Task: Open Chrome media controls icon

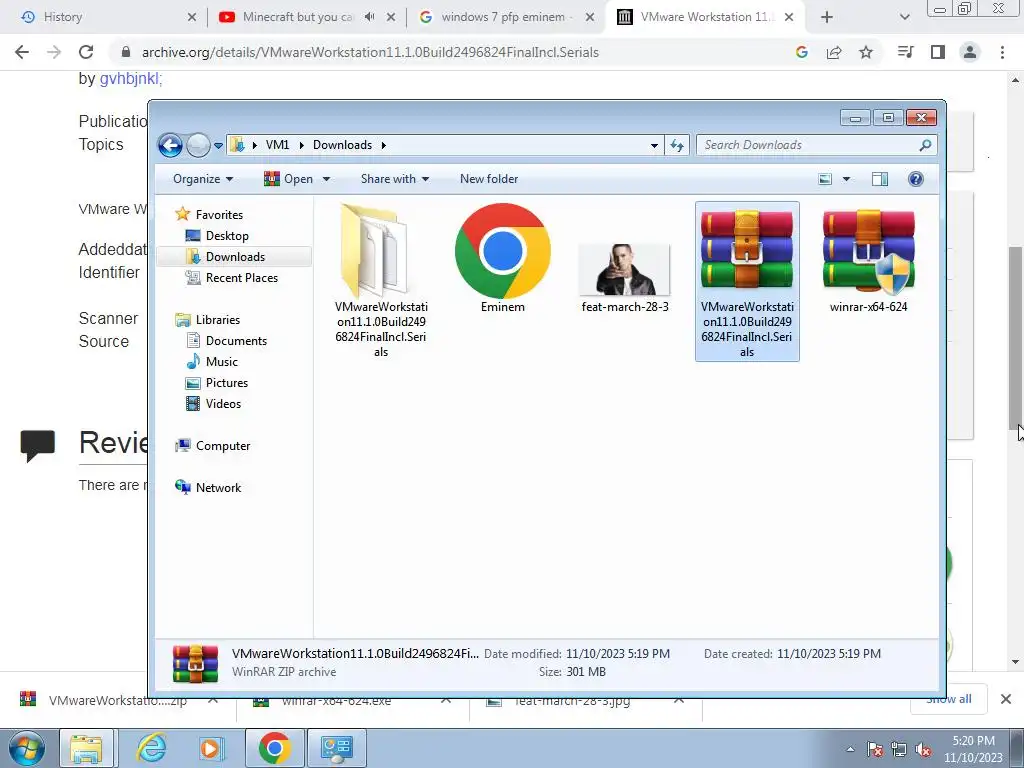Action: [x=906, y=52]
